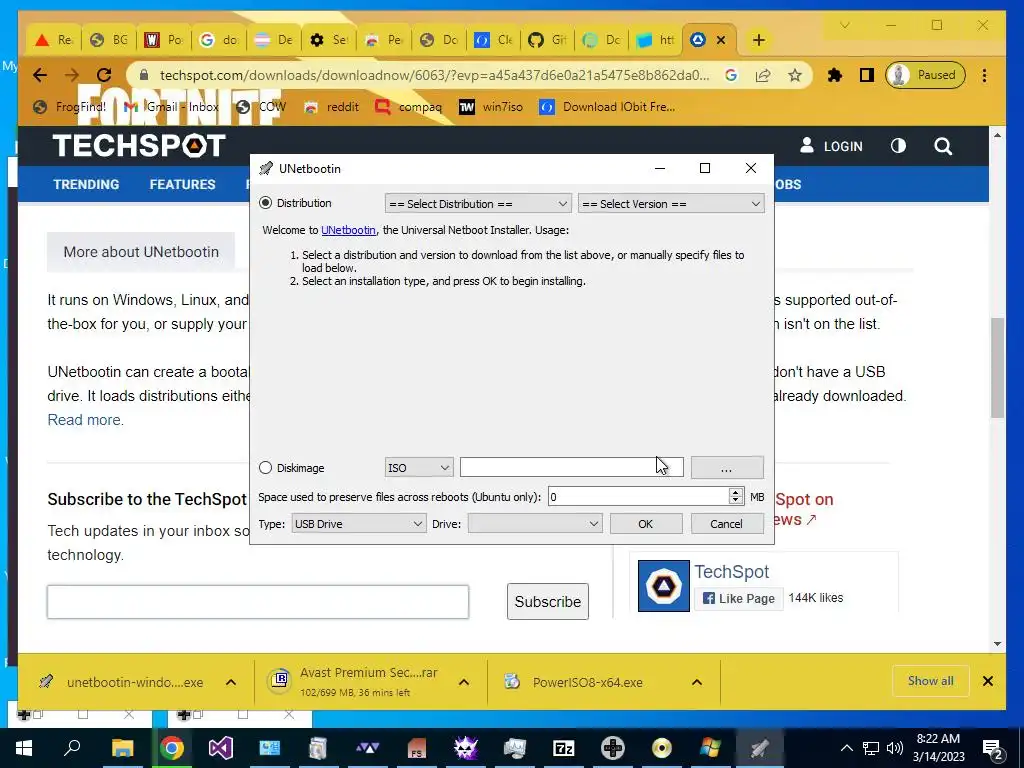Image resolution: width=1024 pixels, height=768 pixels.
Task: Open Windows Start menu
Action: click(x=24, y=748)
